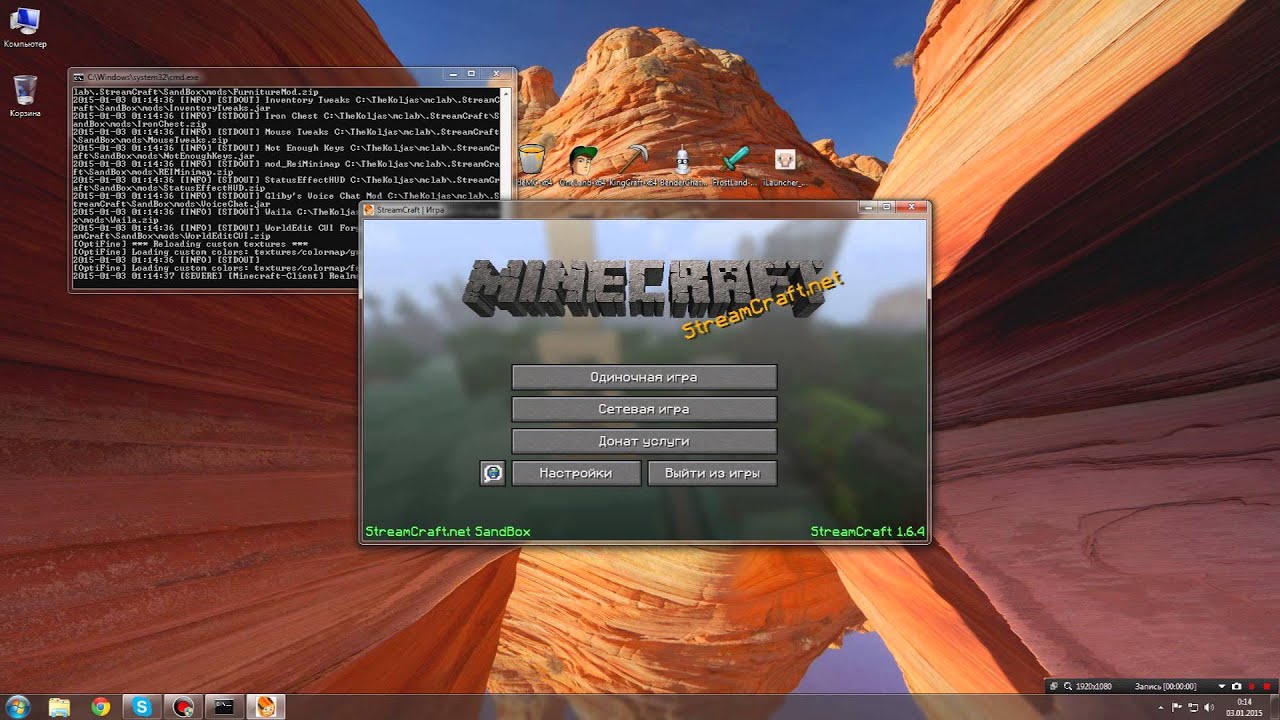This screenshot has height=720, width=1280.
Task: Click the Show desktop button
Action: click(1274, 706)
